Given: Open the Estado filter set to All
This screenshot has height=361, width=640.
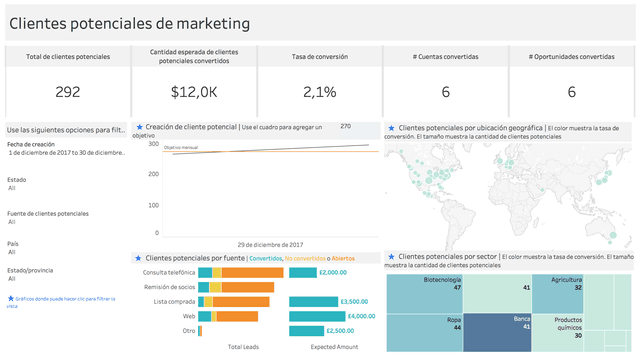Looking at the screenshot, I should (x=12, y=188).
